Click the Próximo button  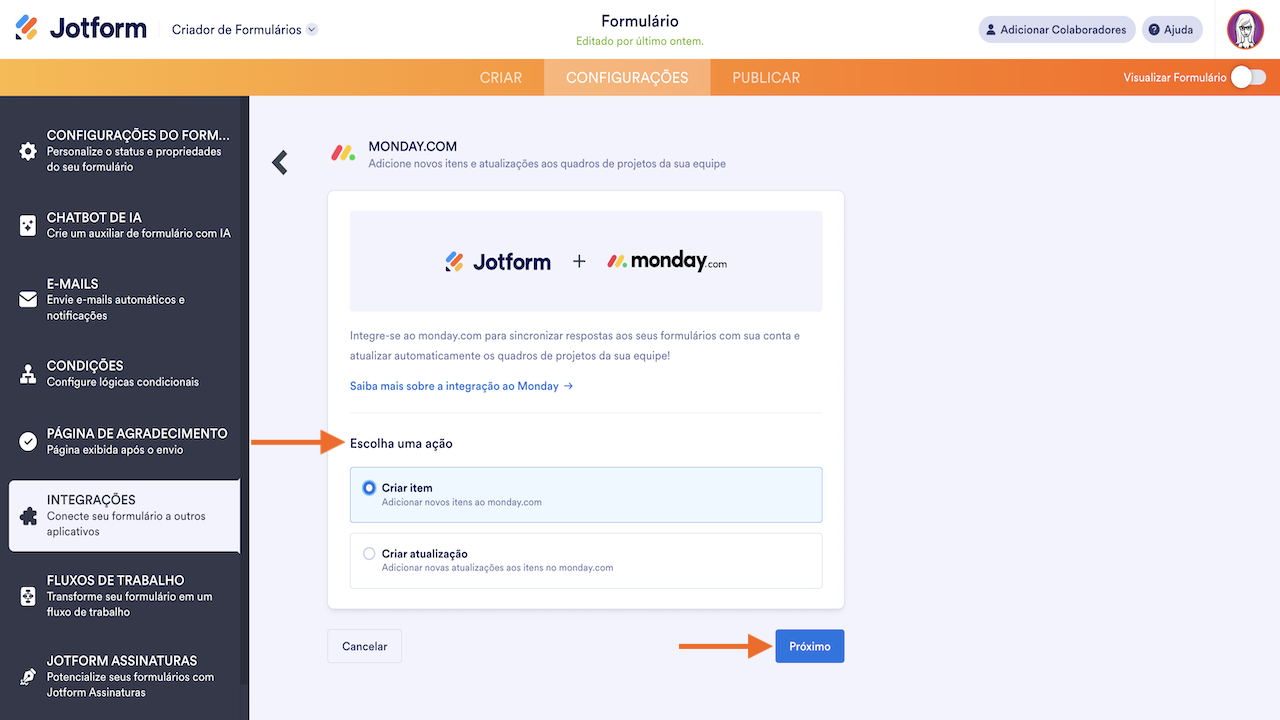(x=809, y=646)
